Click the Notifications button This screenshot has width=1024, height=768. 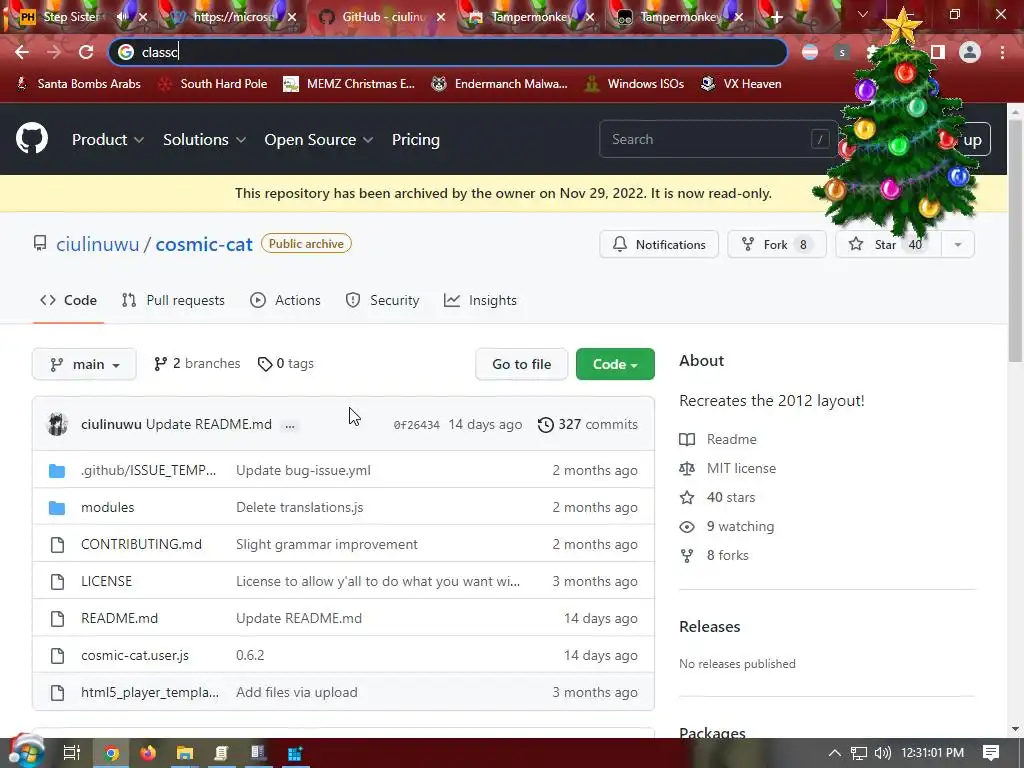tap(659, 245)
